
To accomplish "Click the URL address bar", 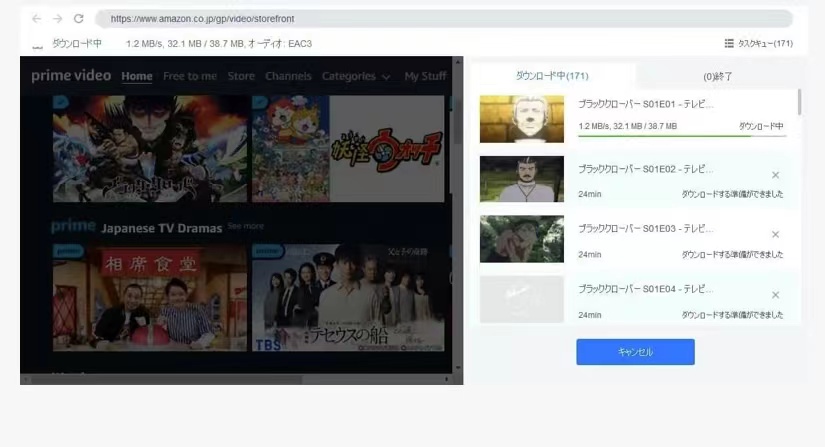I will [x=444, y=19].
